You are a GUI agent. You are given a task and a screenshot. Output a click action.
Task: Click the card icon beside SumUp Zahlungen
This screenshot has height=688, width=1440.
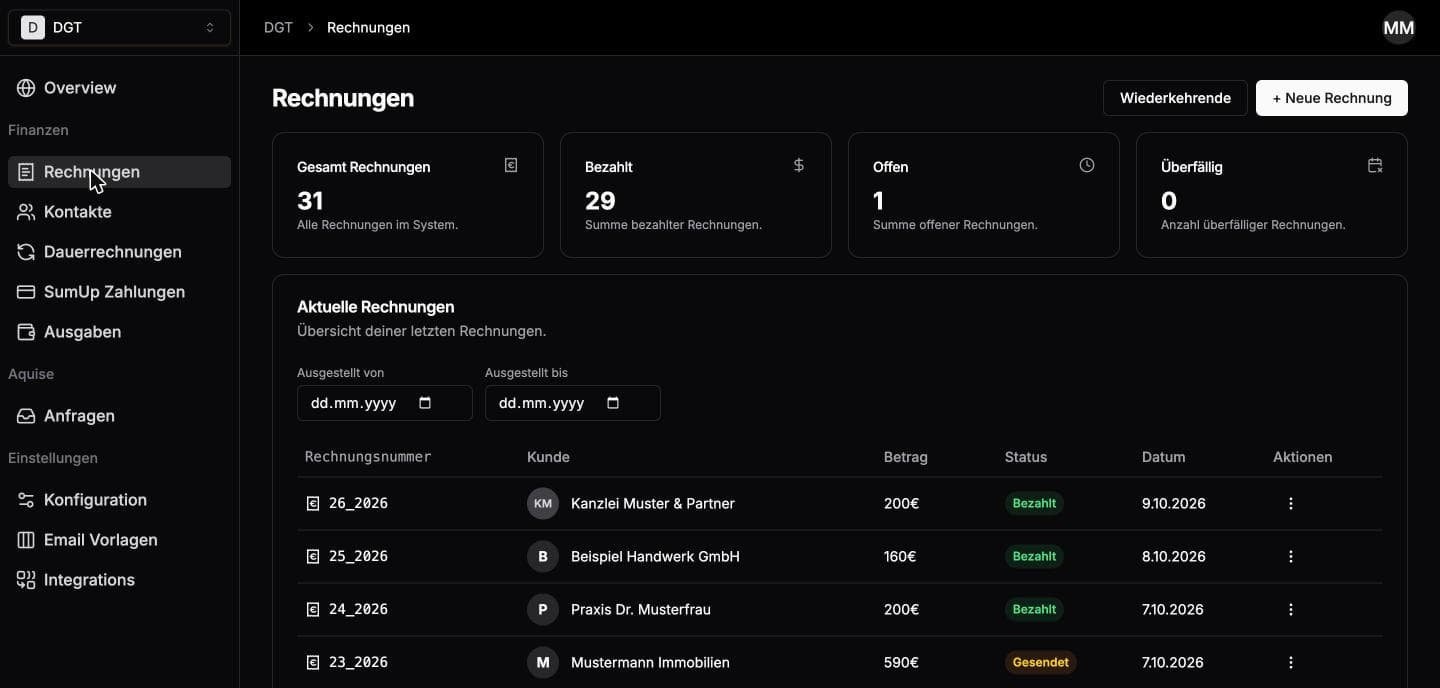(26, 292)
